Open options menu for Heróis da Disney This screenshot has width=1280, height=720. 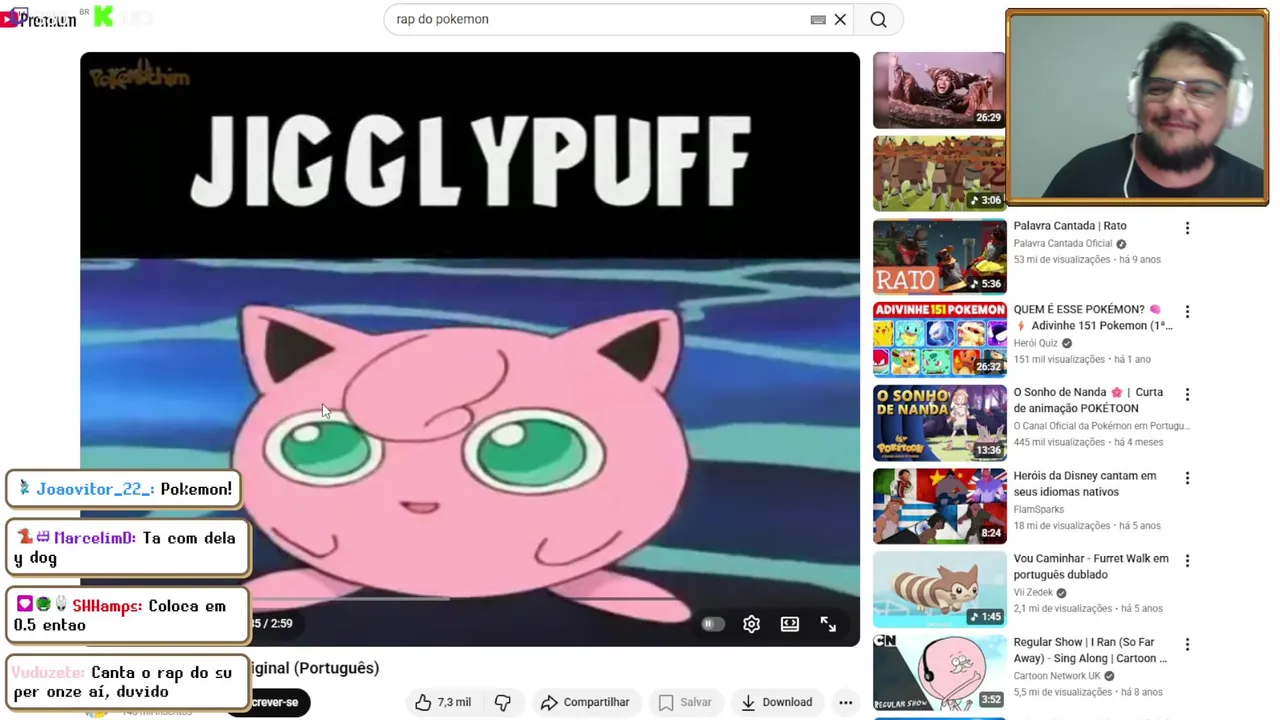(x=1187, y=477)
